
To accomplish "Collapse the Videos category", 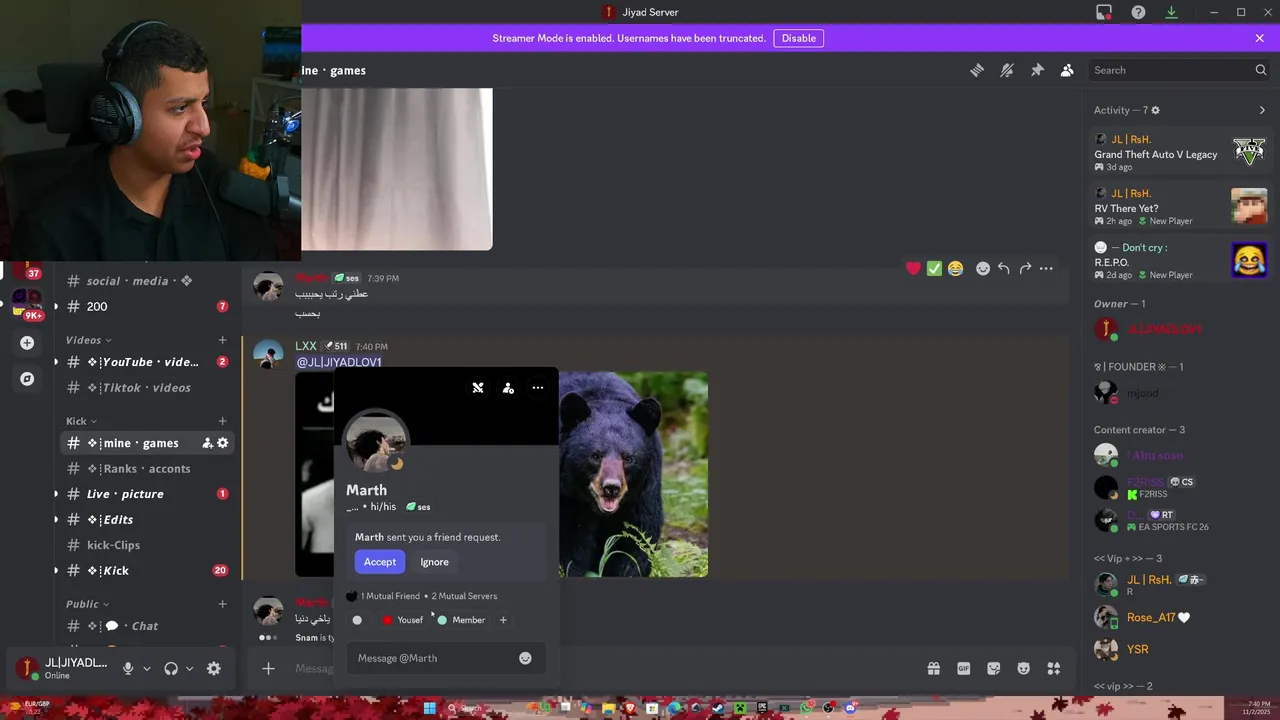I will tap(88, 340).
